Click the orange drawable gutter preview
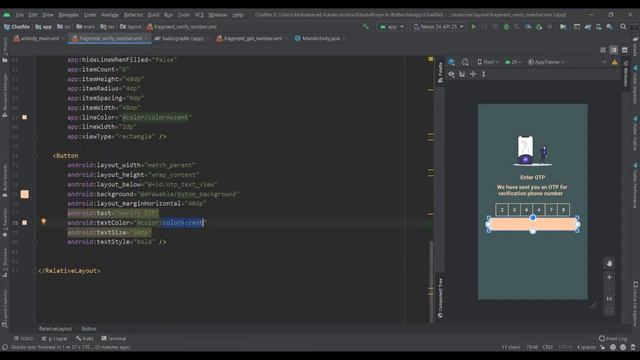 click(24, 194)
